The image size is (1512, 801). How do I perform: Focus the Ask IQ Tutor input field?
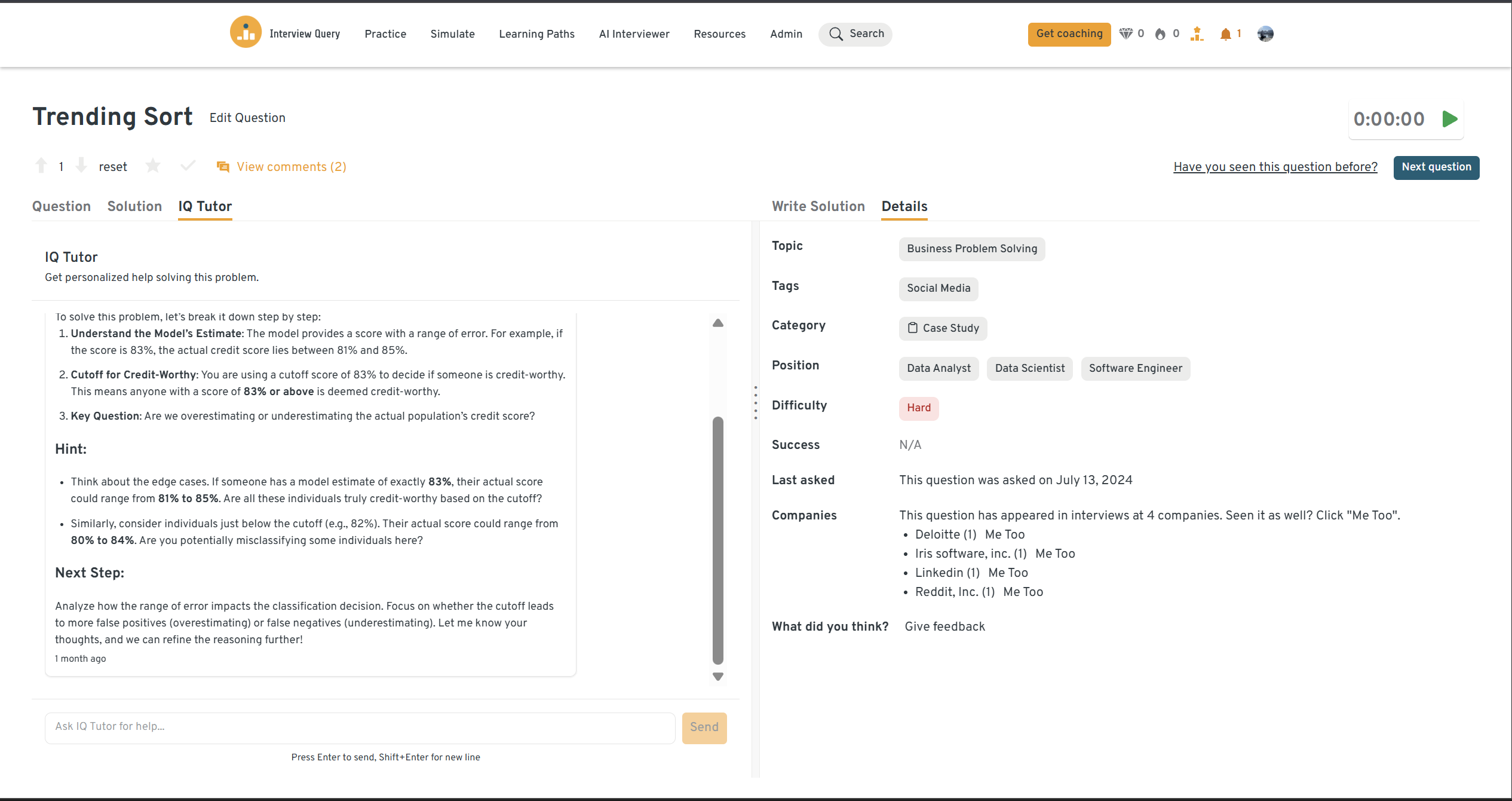point(360,727)
